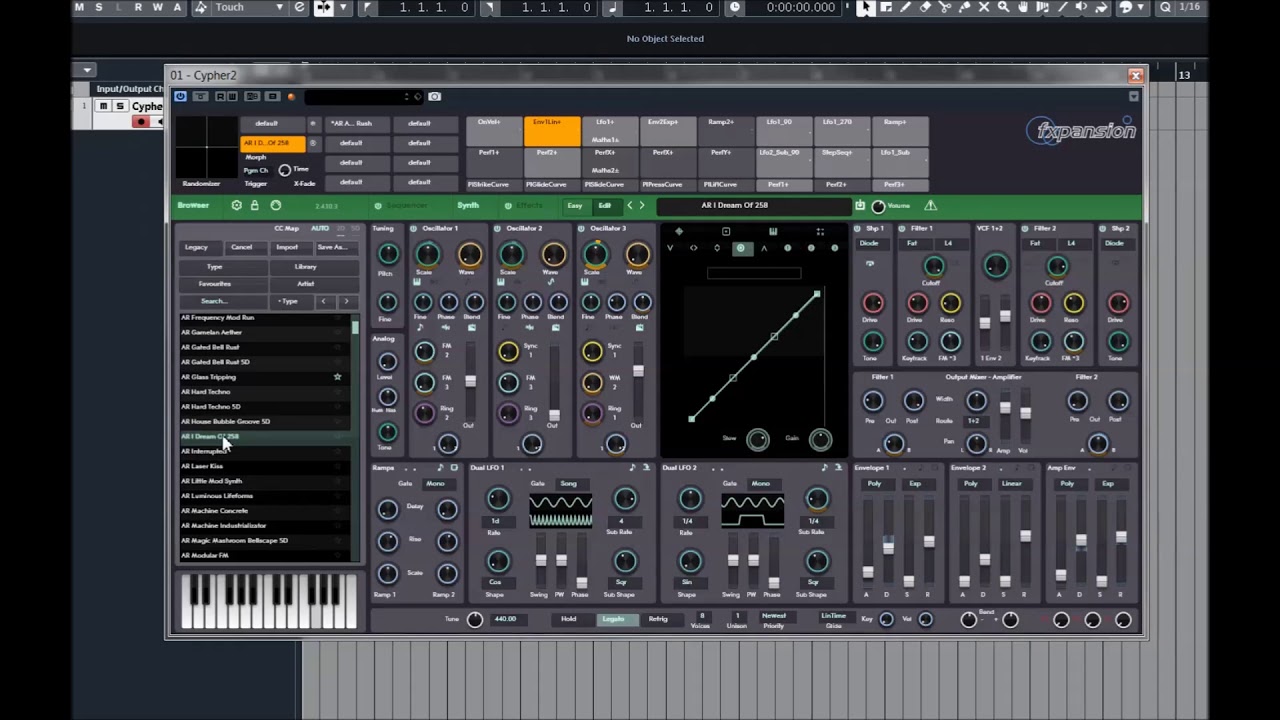Click record-enable button on Cypher track
Screen dimensions: 1280x720
pos(141,122)
